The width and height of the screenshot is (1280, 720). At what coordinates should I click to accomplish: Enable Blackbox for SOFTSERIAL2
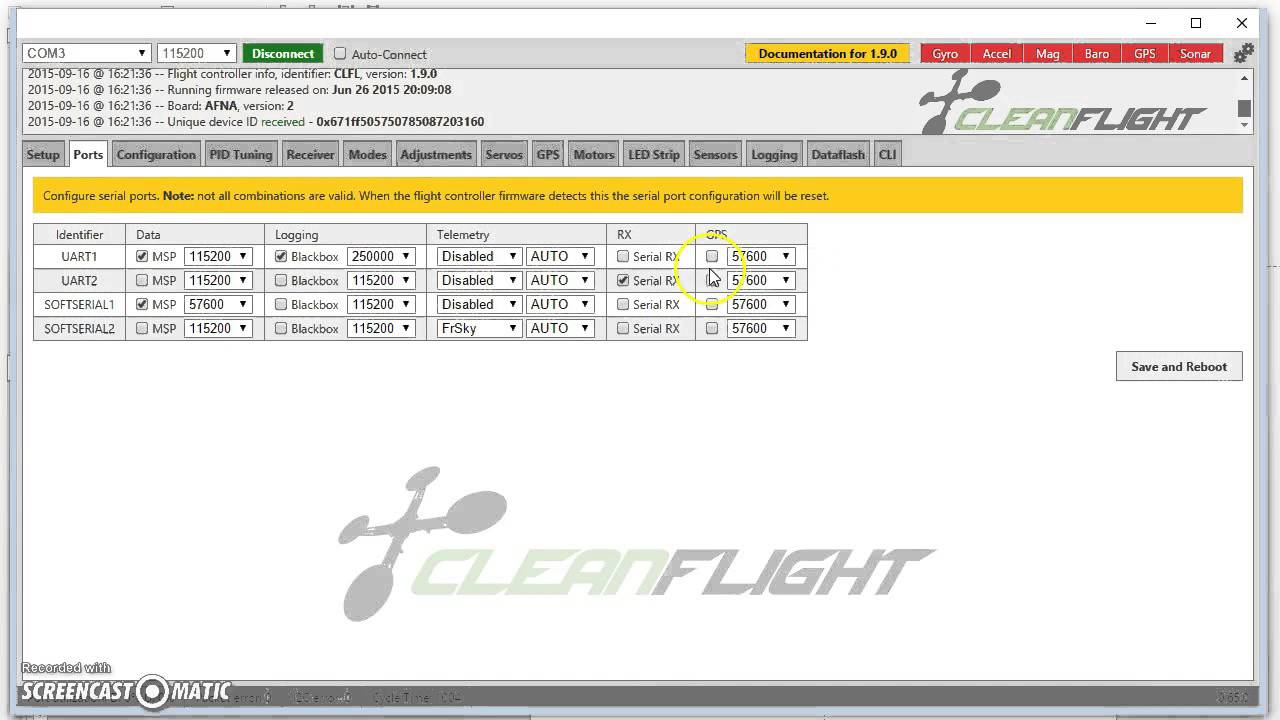point(281,329)
